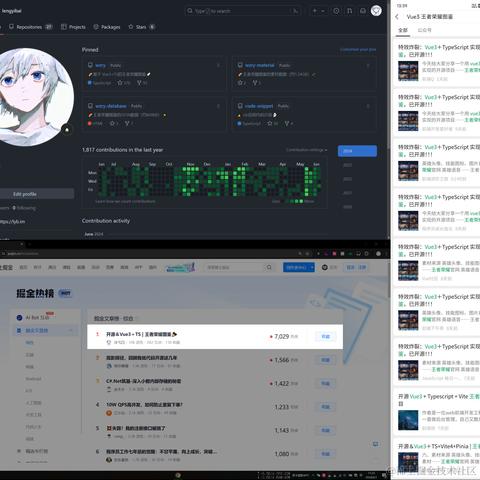Click the '1,817 contributions in the last year' text
480x480 pixels.
click(x=122, y=150)
